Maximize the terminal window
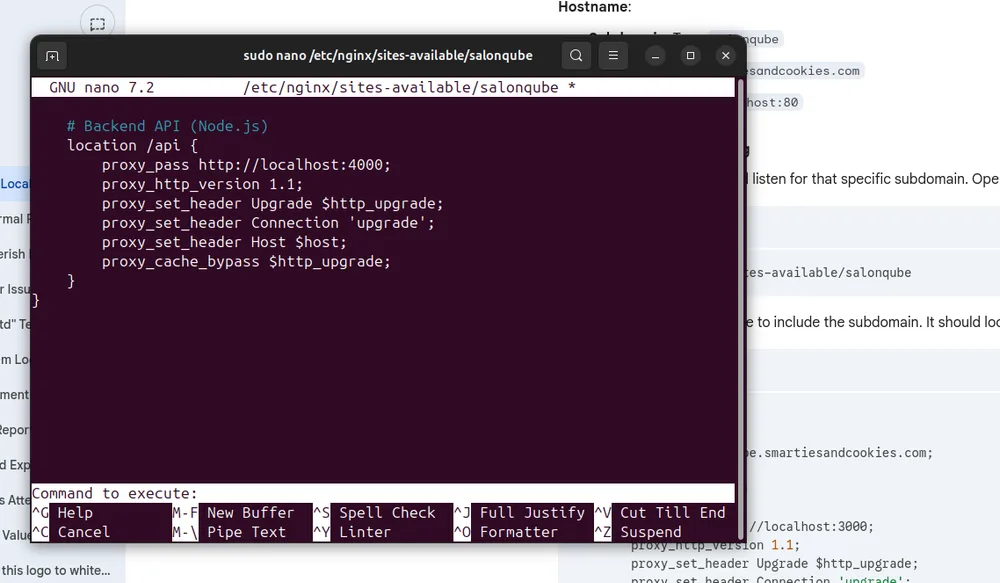Image resolution: width=1000 pixels, height=583 pixels. pyautogui.click(x=690, y=55)
